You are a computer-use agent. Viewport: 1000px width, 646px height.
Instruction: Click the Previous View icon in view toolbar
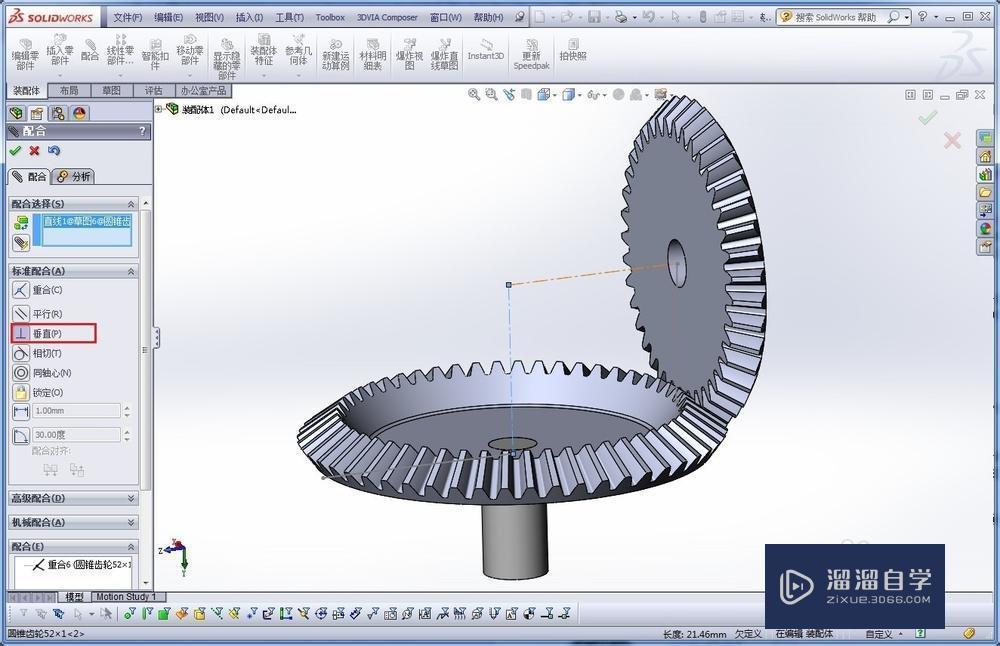point(508,94)
